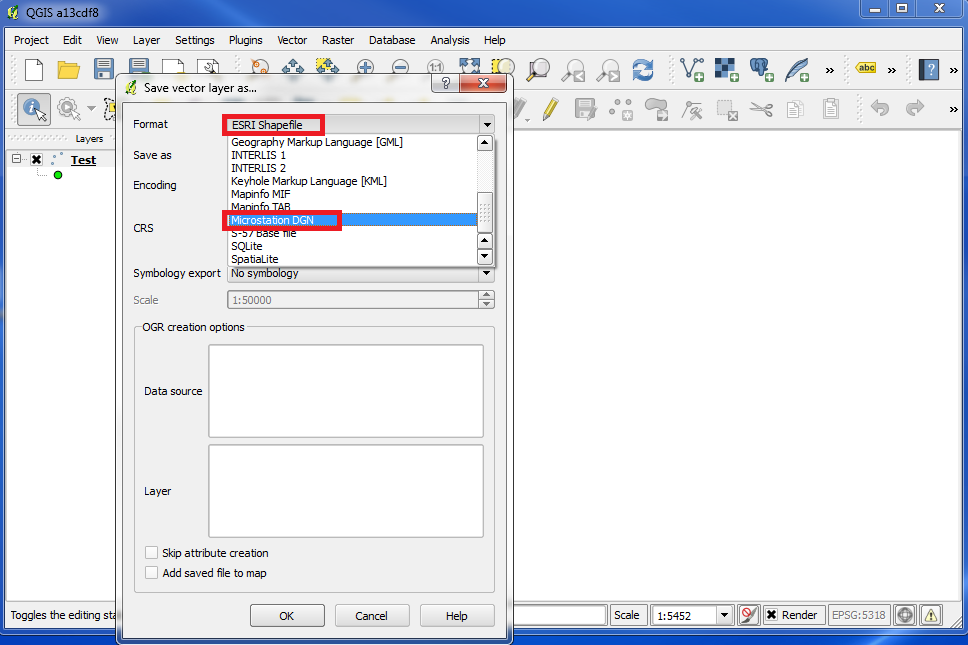Toggle Skip attribute creation checkbox
Viewport: 968px width, 645px height.
click(151, 552)
